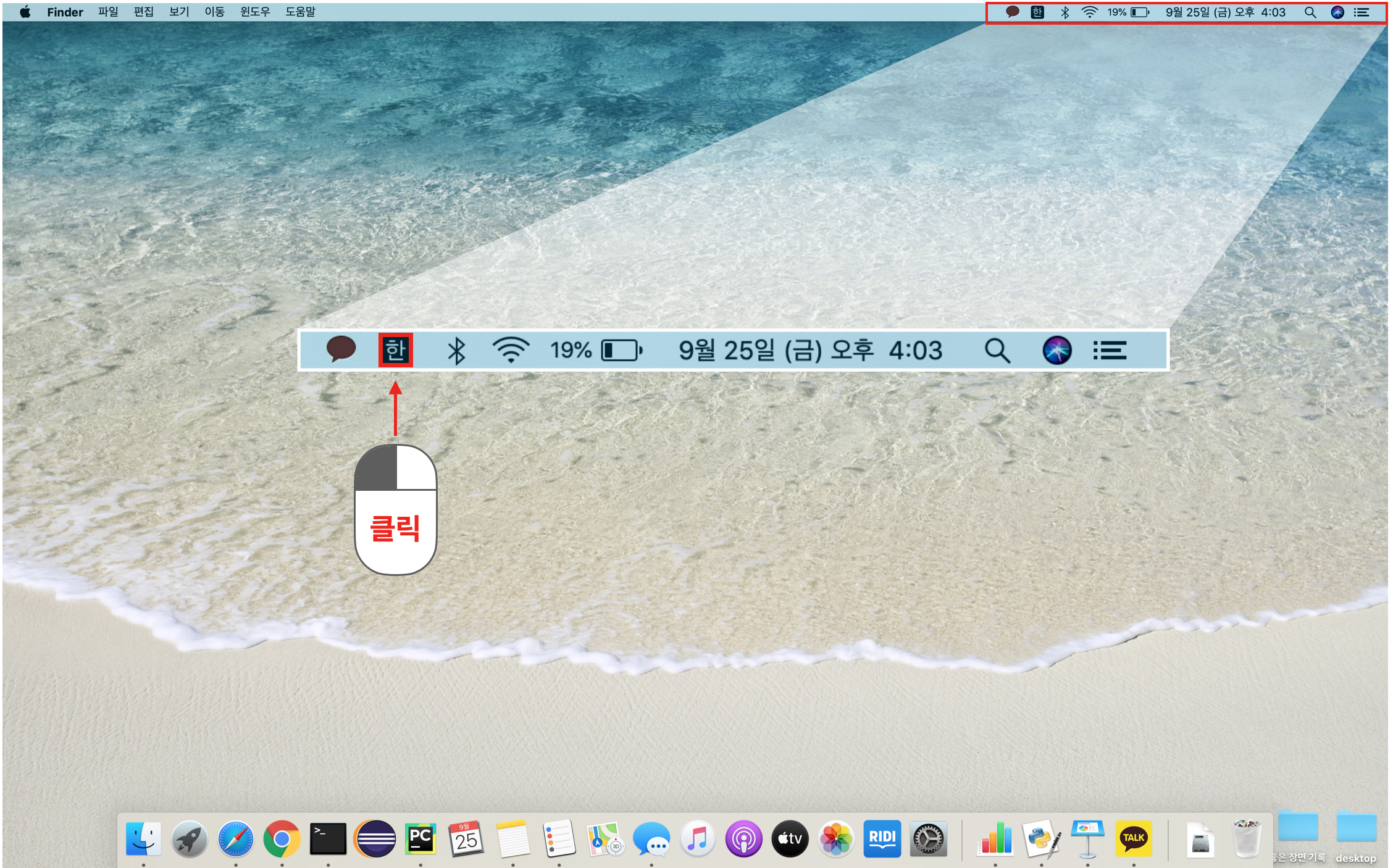Screen dimensions: 1393x868
Task: Open the Trash in the Dock
Action: 1246,838
